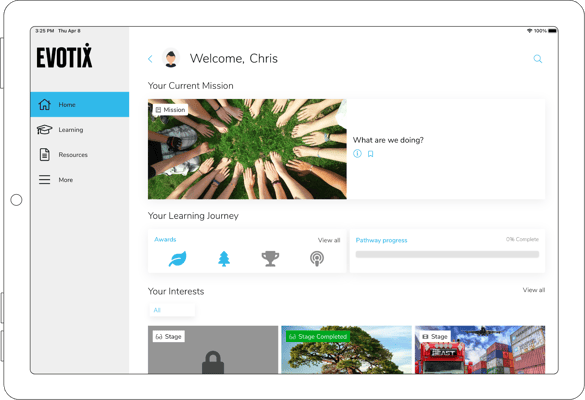585x400 pixels.
Task: Click the search magnifier icon
Action: (538, 59)
